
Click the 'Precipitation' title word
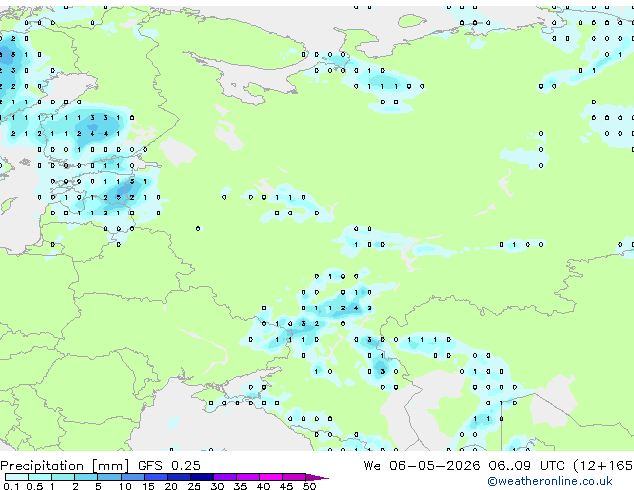(x=42, y=466)
